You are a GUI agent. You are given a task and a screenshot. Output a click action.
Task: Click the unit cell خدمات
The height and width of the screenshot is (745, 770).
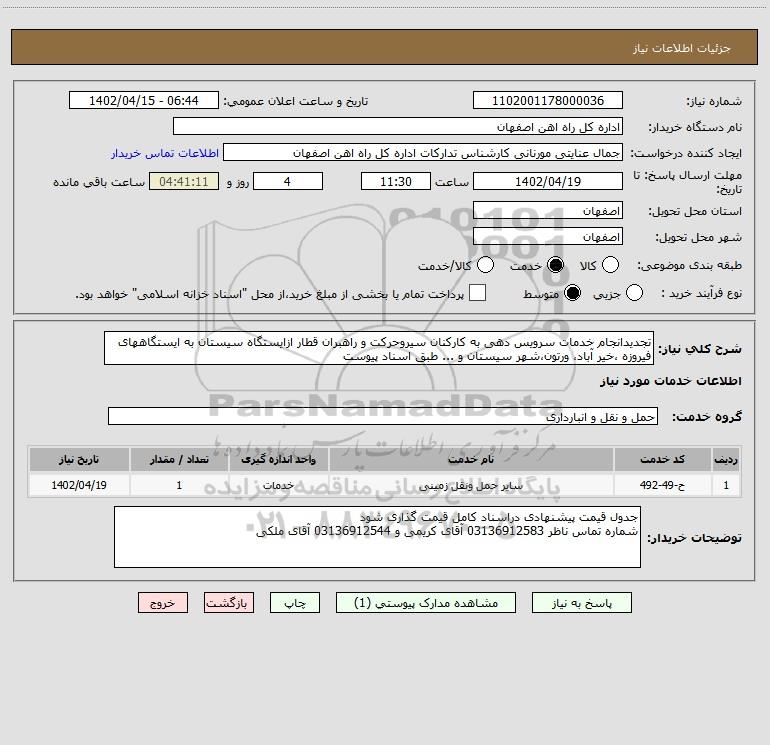point(278,485)
